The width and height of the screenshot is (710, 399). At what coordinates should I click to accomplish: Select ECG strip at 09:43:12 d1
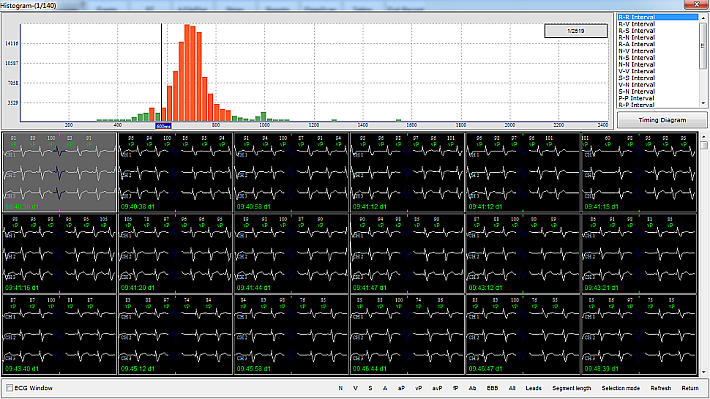pos(523,254)
